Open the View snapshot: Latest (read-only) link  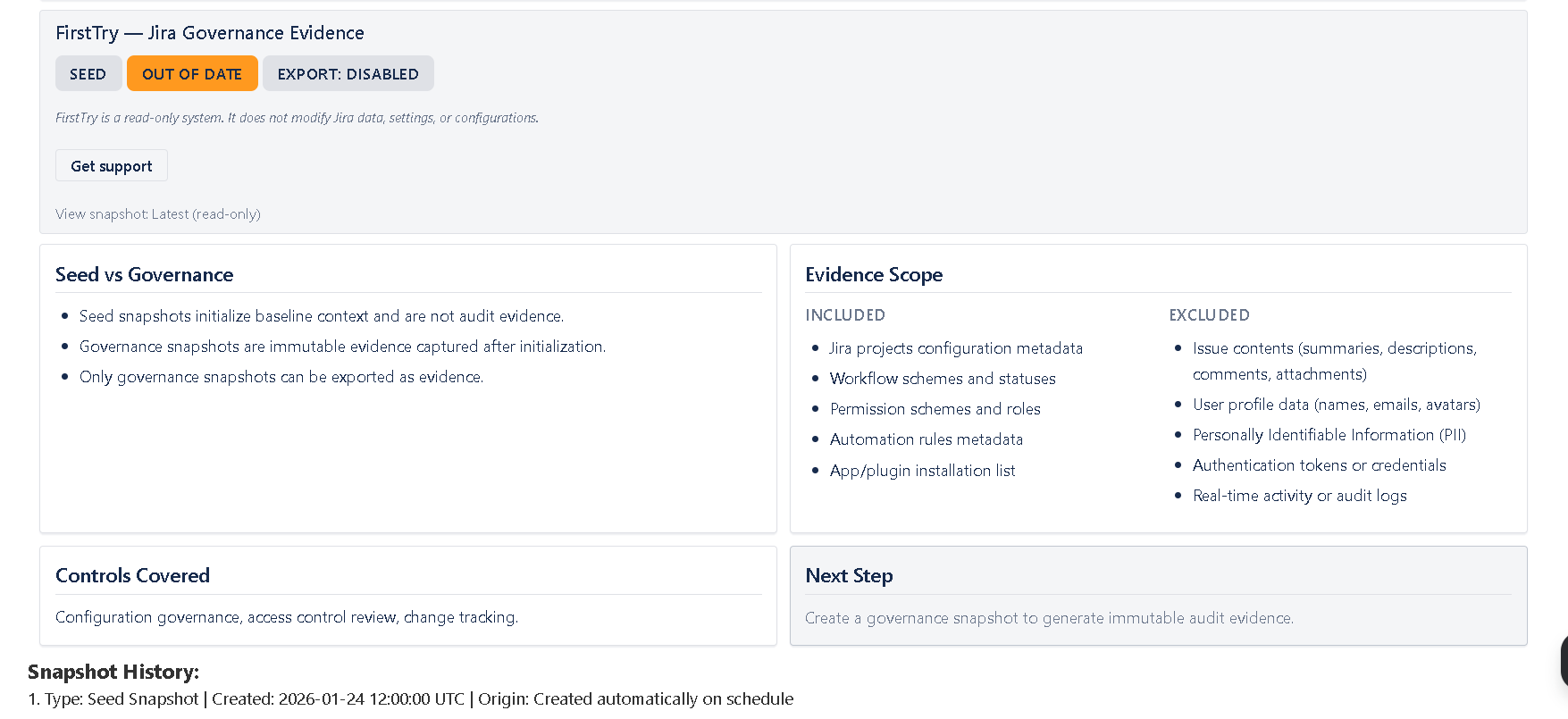point(157,213)
